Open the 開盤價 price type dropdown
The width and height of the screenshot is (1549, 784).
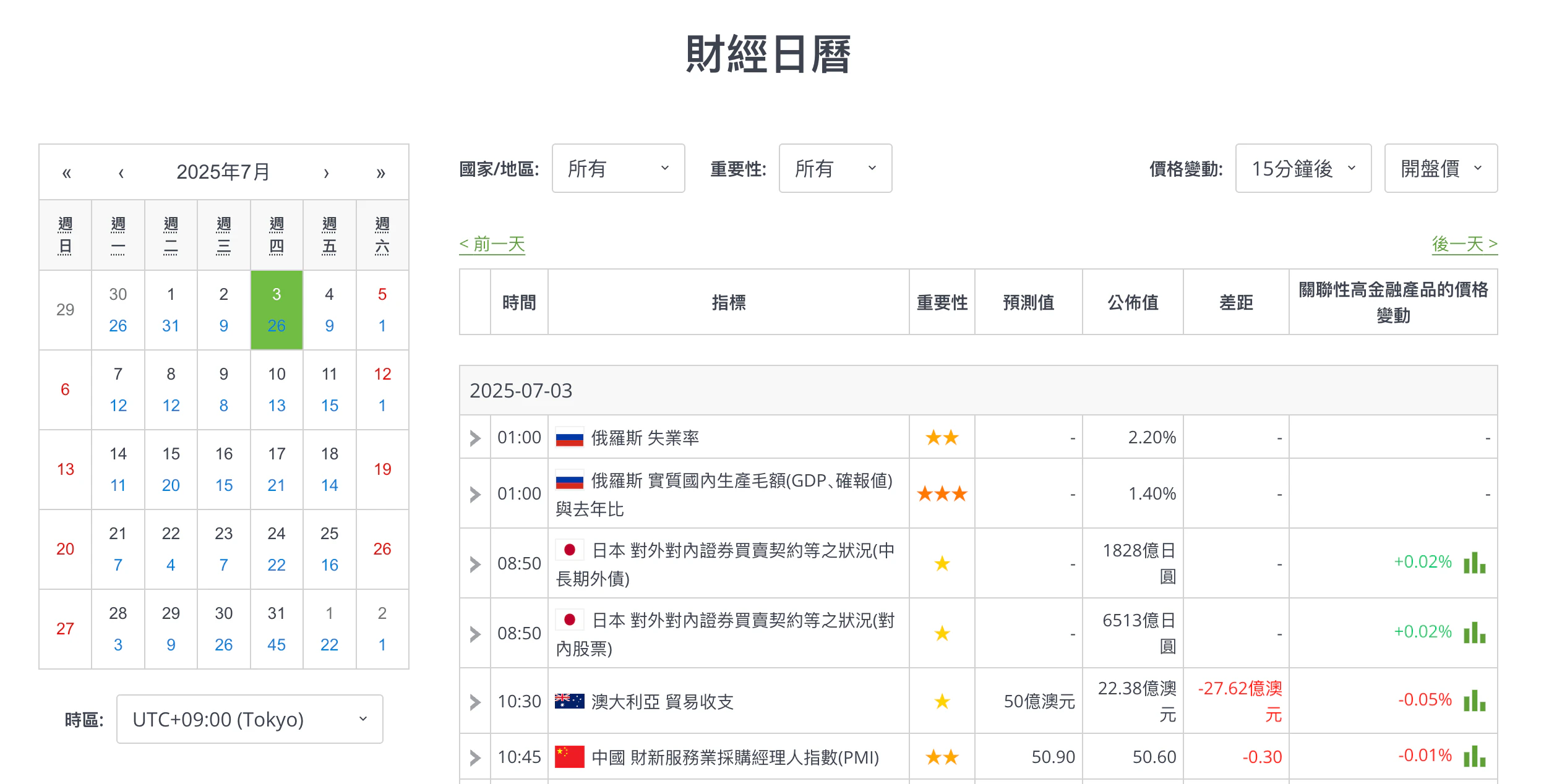1440,168
